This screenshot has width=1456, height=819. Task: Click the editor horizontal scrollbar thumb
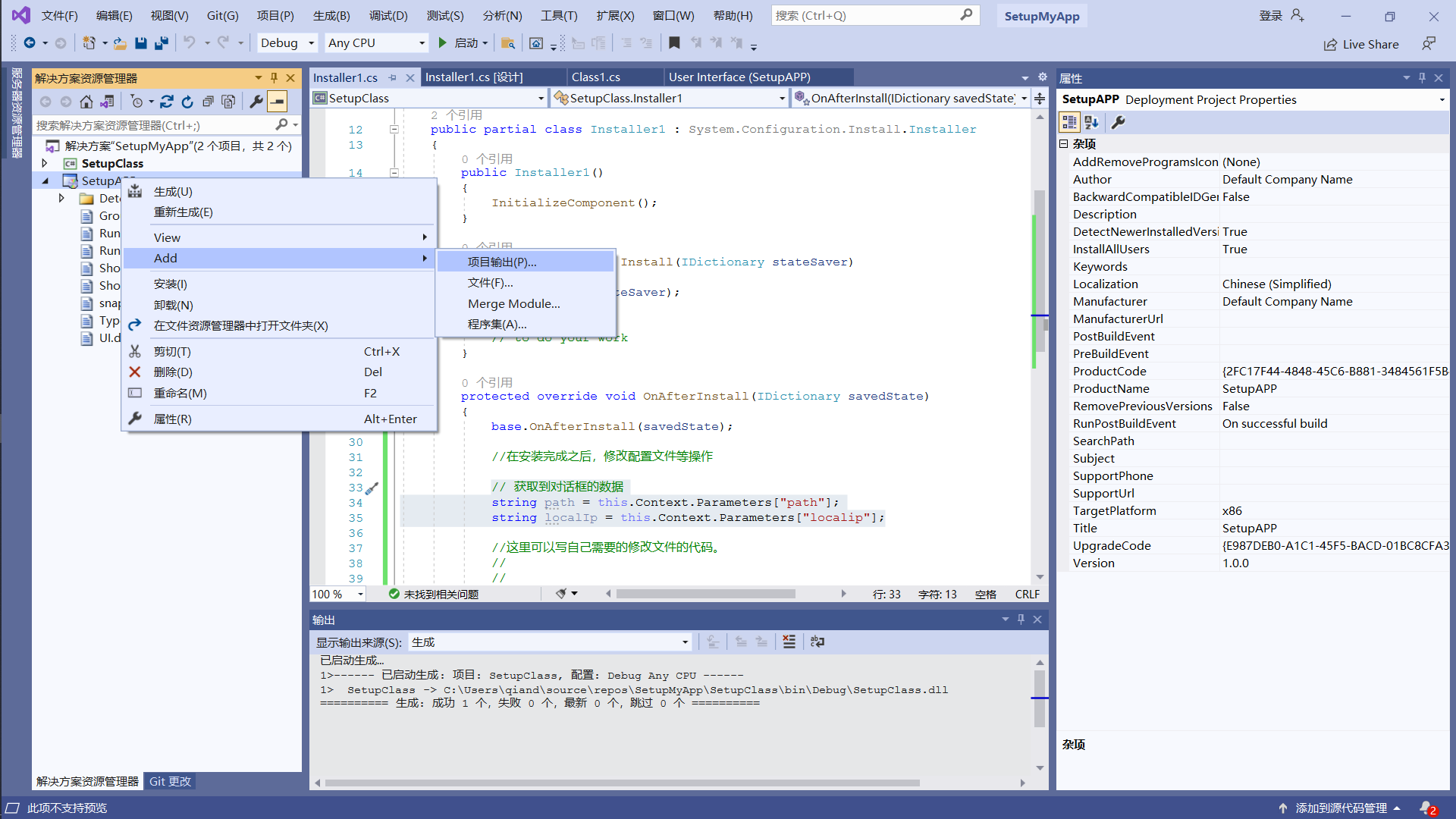pyautogui.click(x=705, y=594)
